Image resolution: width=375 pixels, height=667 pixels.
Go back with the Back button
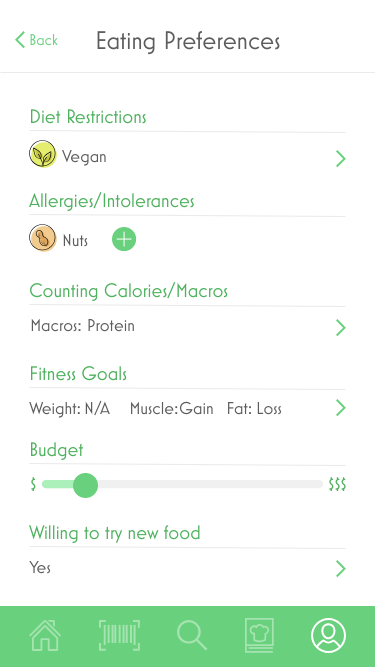click(x=36, y=40)
